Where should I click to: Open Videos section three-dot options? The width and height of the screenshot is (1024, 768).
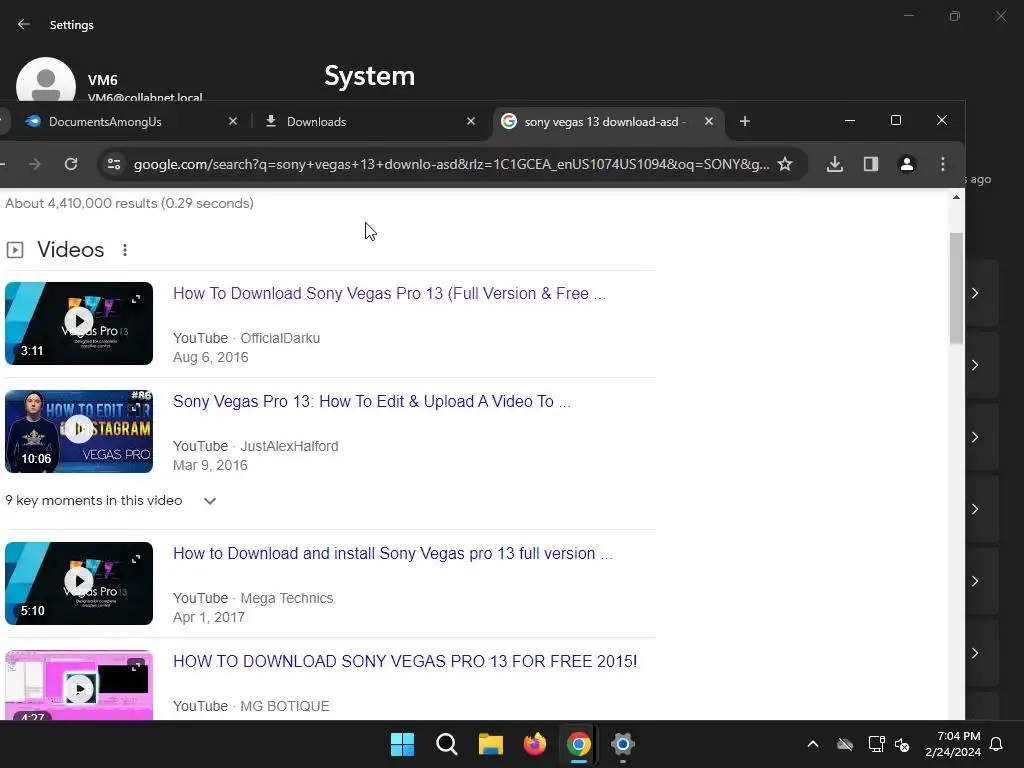125,249
